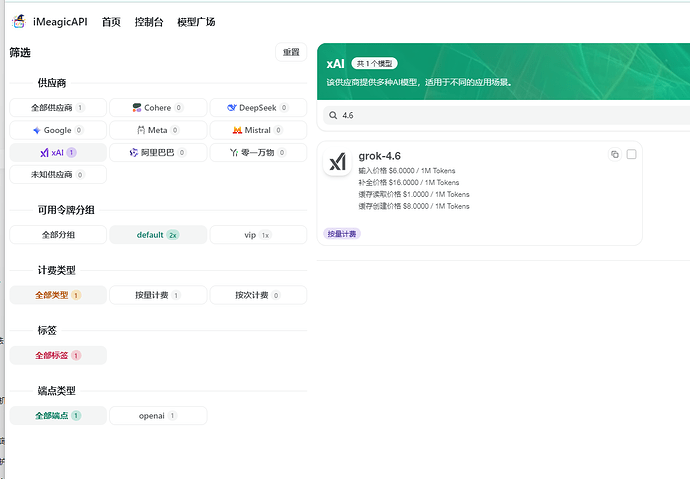Click the xAI logo on grok-4.6 card
Image resolution: width=690 pixels, height=479 pixels.
pos(338,162)
